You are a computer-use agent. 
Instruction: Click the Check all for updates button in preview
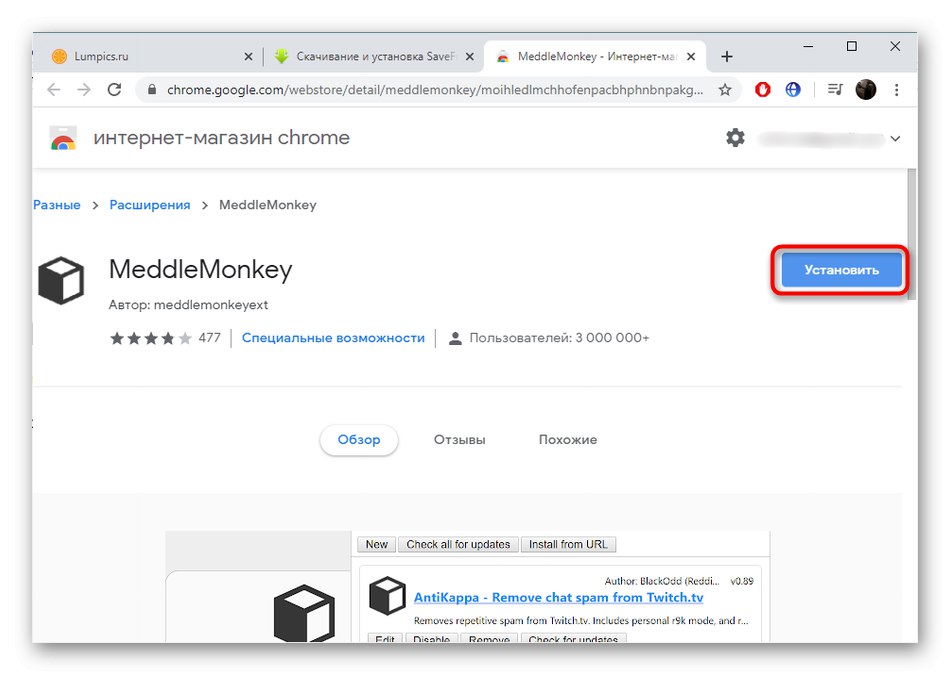(x=458, y=544)
